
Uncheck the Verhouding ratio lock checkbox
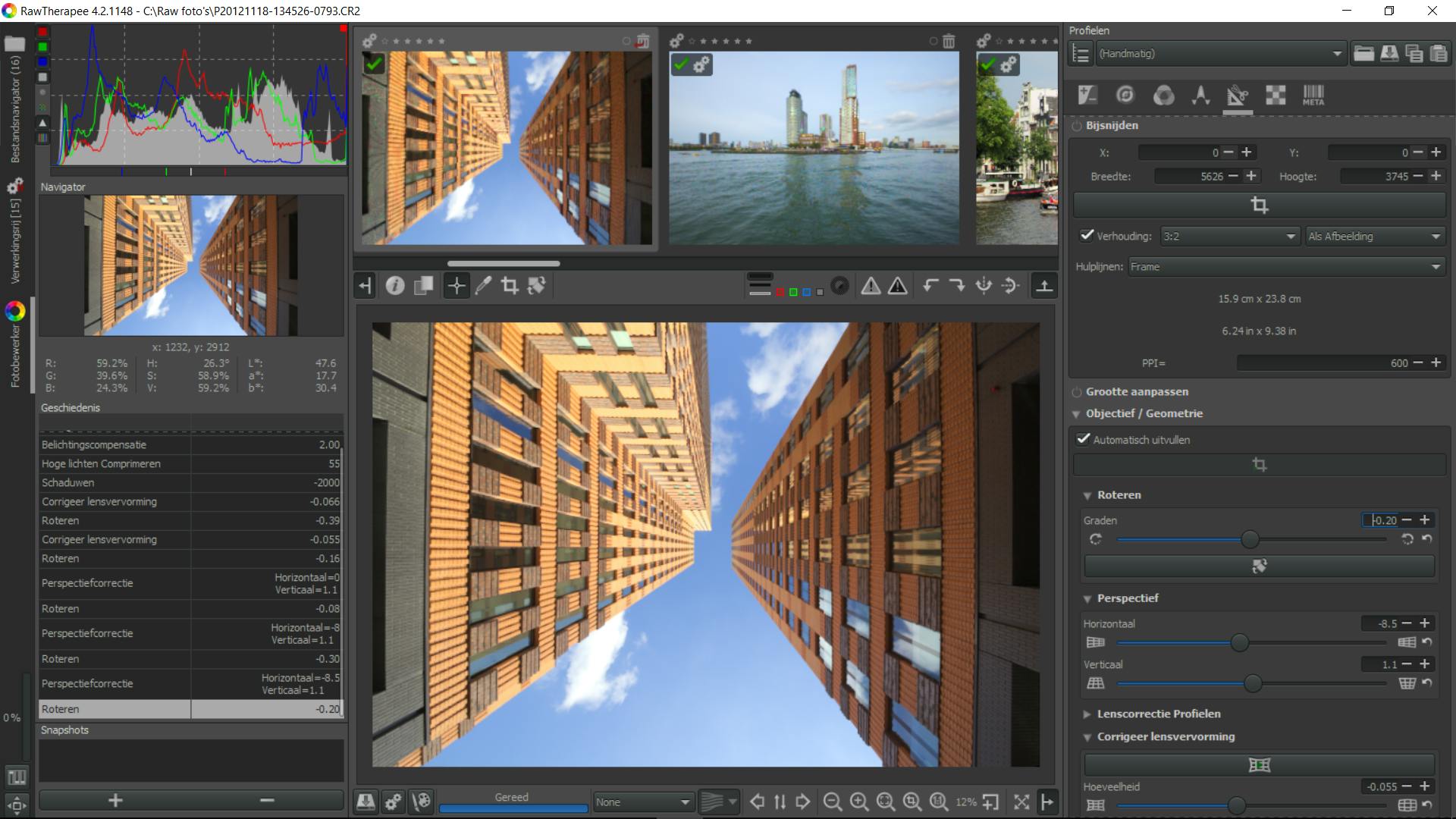click(1087, 236)
